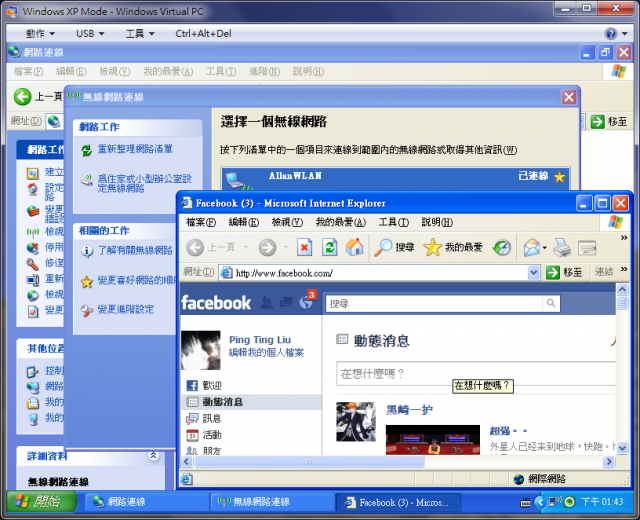Click the Refresh icon in the IE toolbar
The height and width of the screenshot is (520, 640).
coord(329,247)
